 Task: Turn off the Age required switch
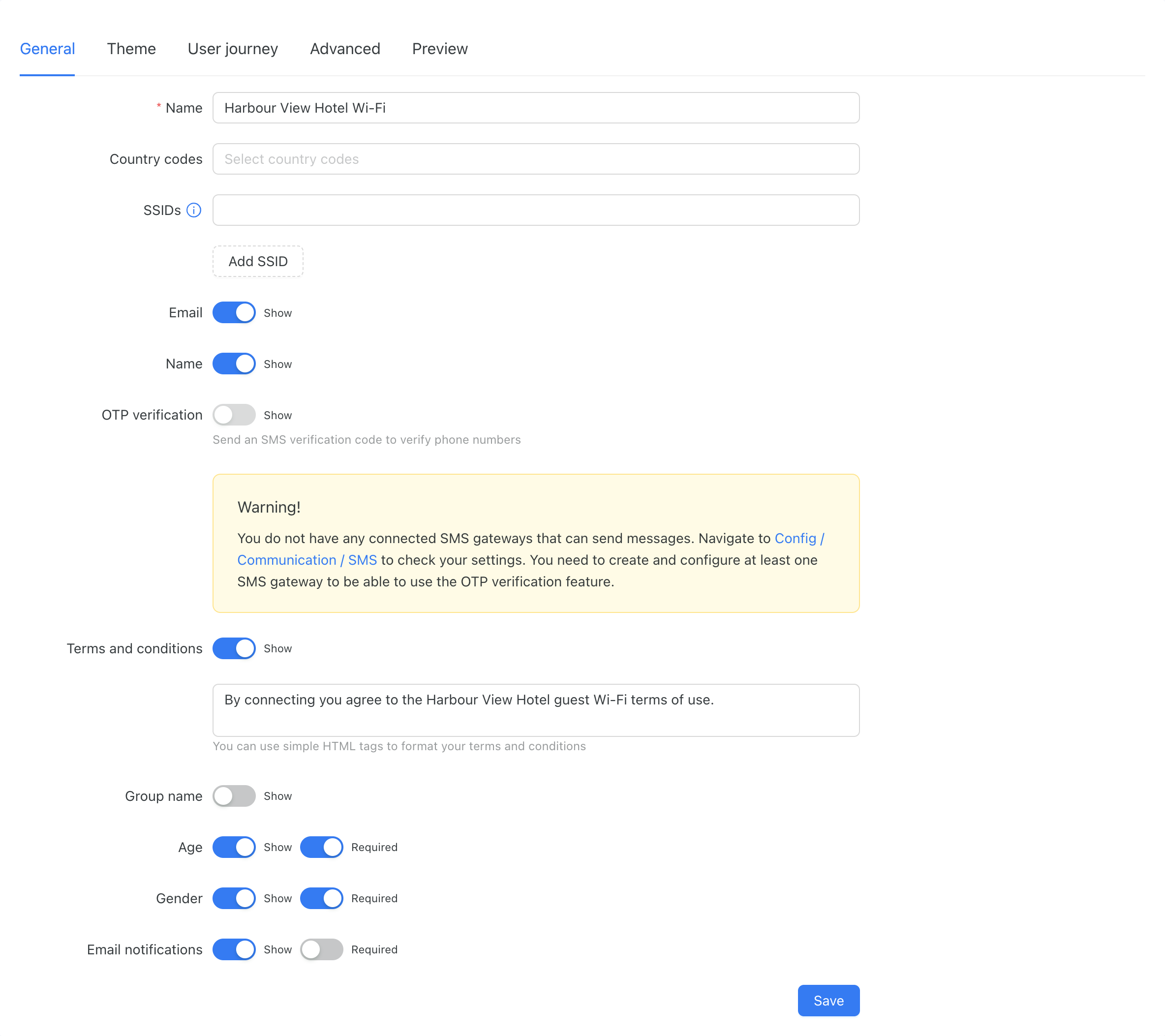[321, 847]
